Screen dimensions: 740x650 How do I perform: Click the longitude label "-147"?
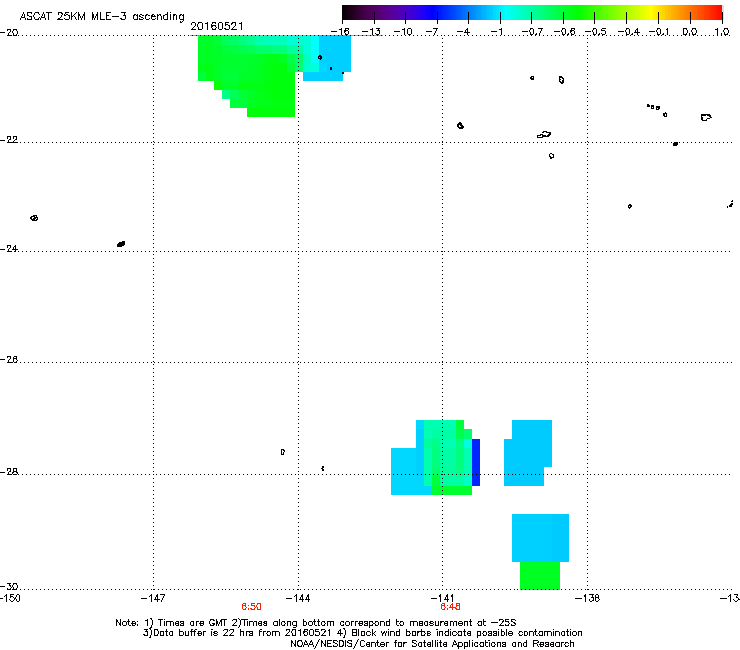click(153, 598)
